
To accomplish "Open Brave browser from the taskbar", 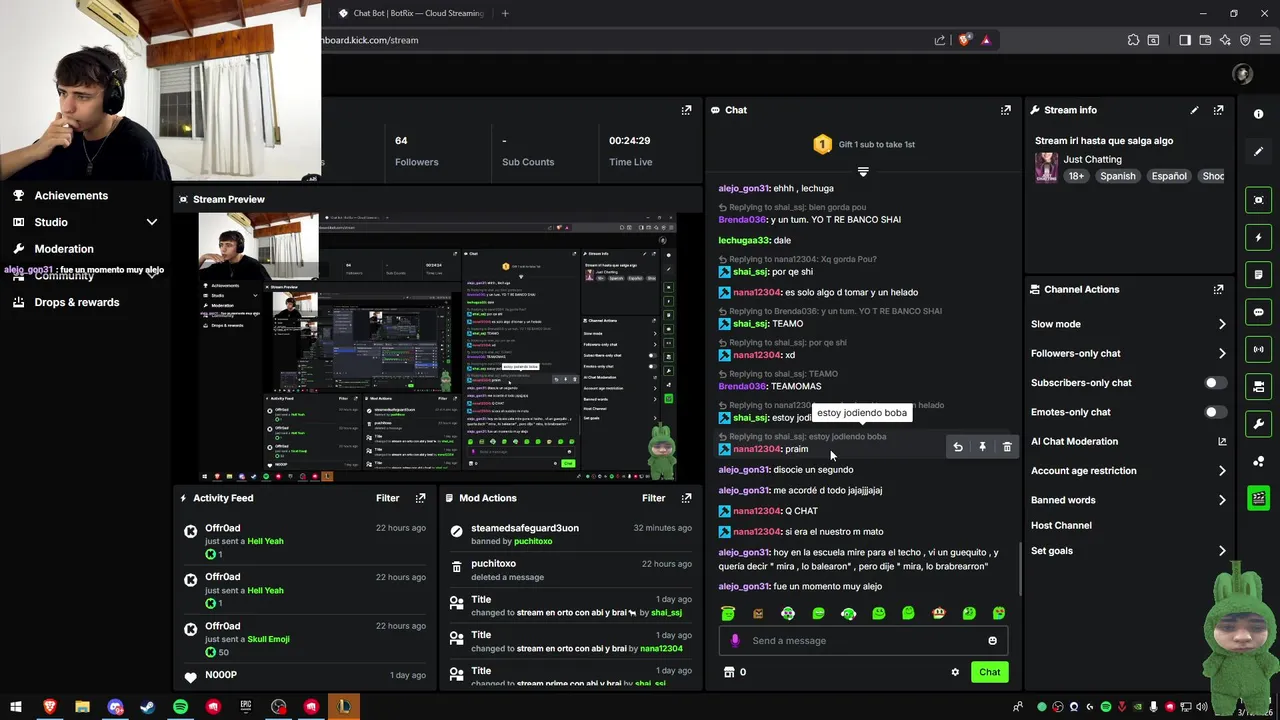I will click(49, 707).
